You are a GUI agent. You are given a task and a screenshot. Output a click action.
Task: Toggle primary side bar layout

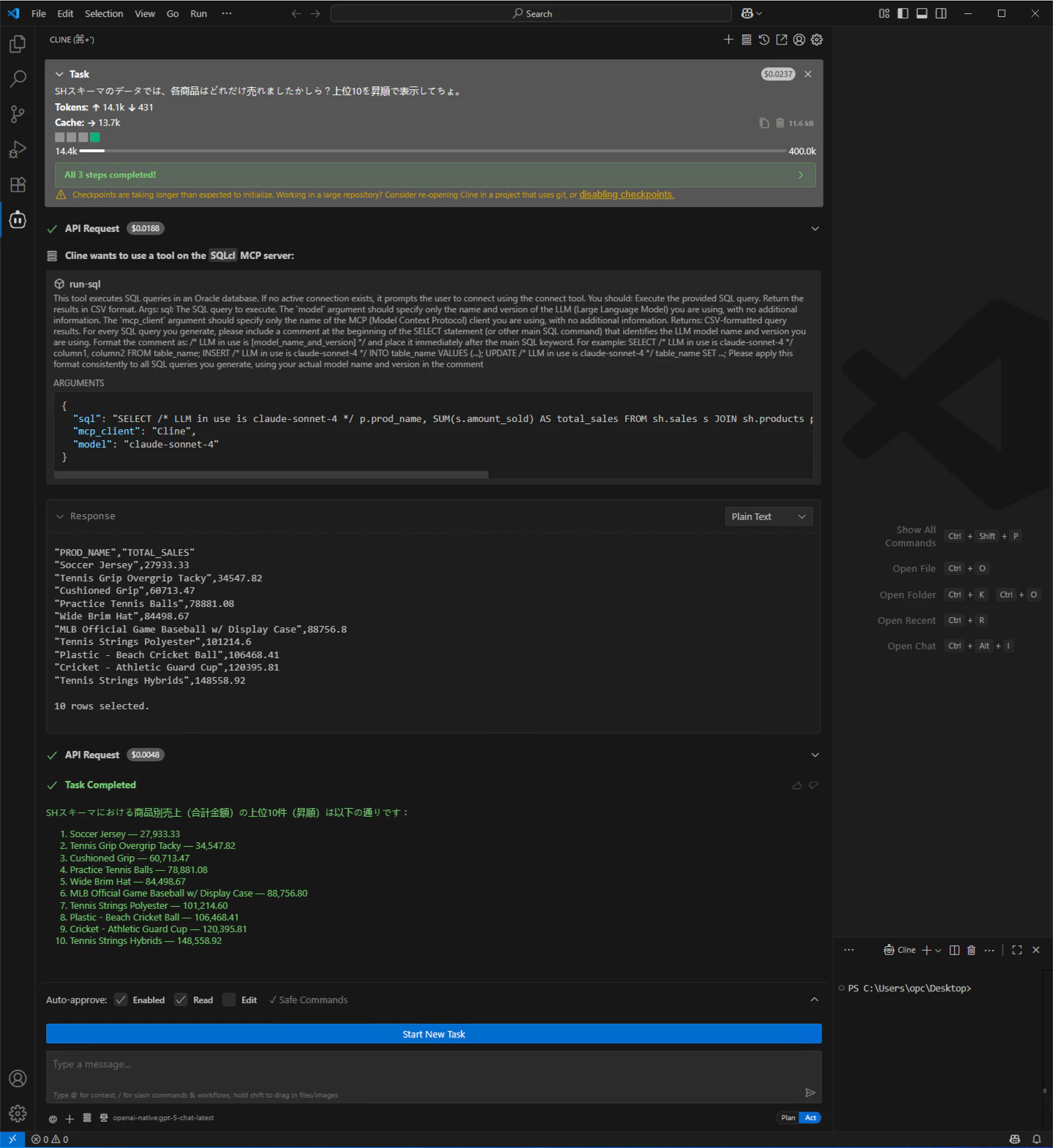click(x=903, y=13)
